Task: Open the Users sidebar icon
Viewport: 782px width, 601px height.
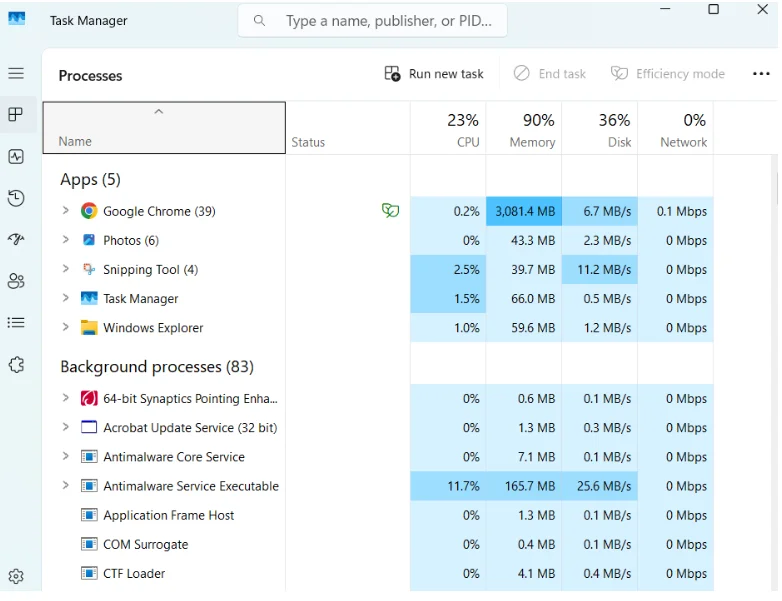Action: (16, 281)
